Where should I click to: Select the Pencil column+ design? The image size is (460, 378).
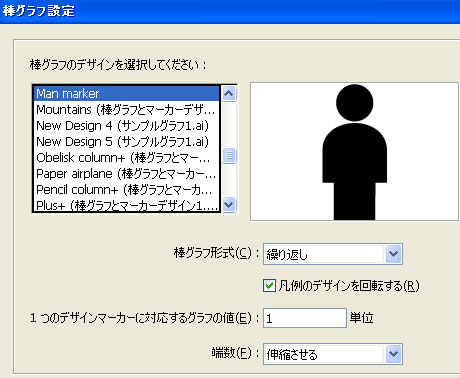127,190
